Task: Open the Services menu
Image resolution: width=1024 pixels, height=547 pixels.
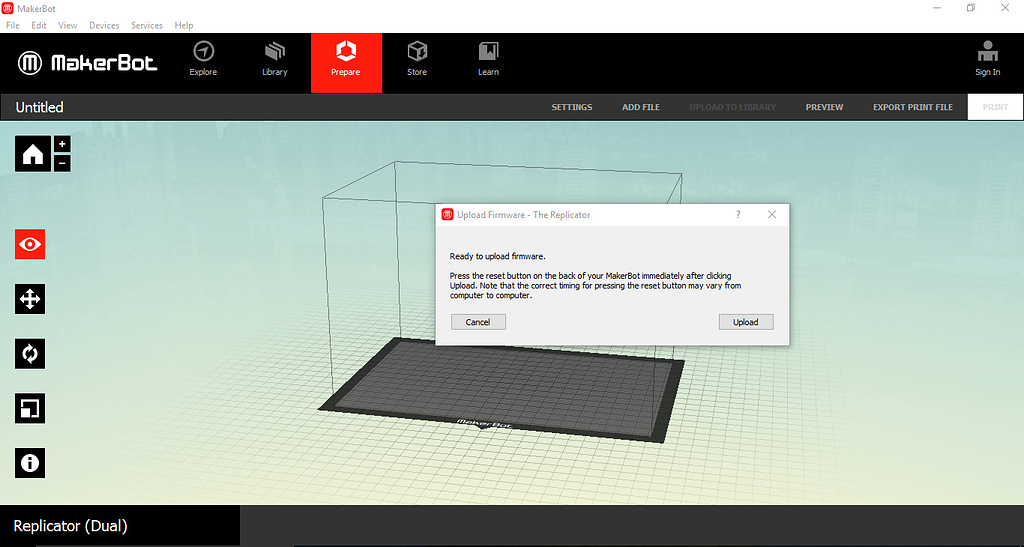Action: 147,25
